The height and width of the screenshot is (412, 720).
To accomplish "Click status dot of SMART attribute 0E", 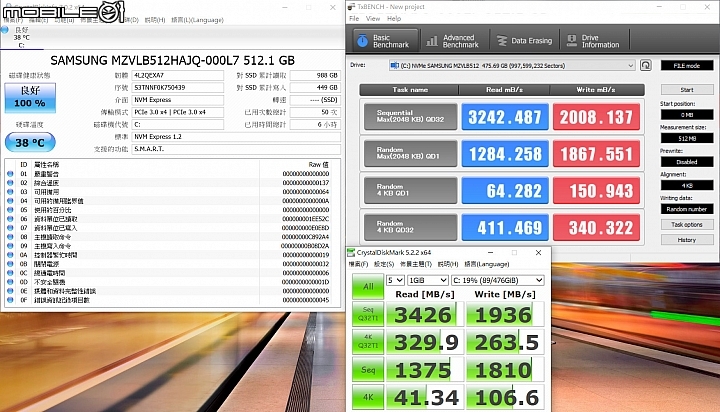I will (10, 291).
